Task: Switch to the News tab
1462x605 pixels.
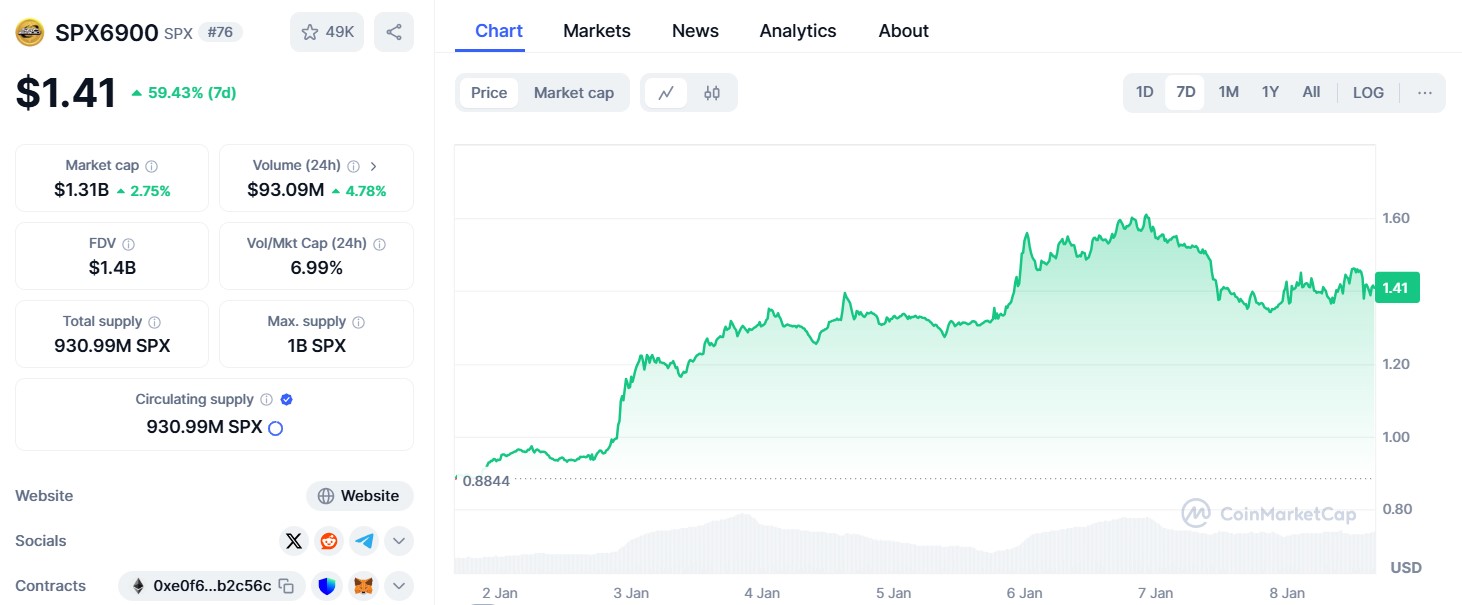Action: (x=695, y=31)
